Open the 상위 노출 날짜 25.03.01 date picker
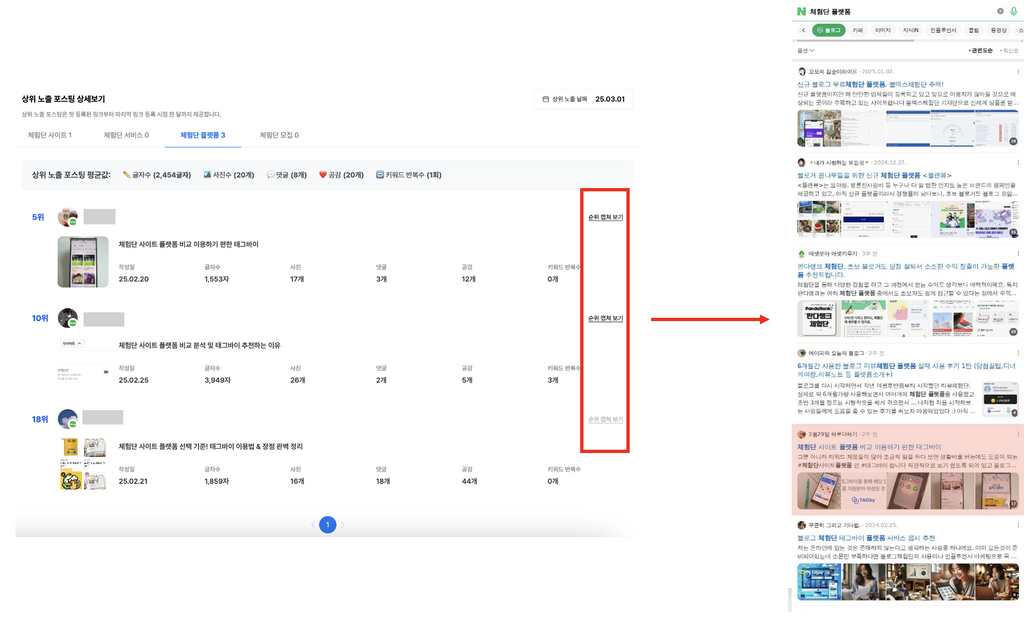1024x618 pixels. point(583,99)
